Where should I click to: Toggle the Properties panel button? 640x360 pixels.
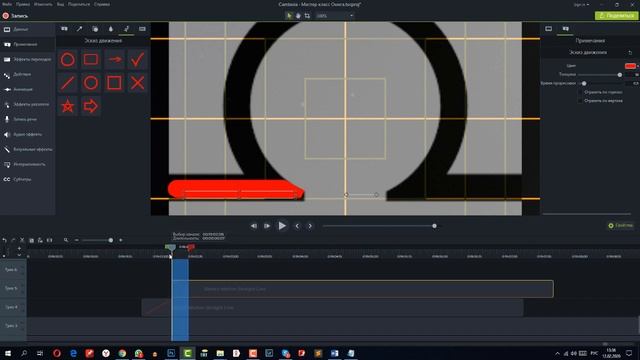click(x=620, y=225)
